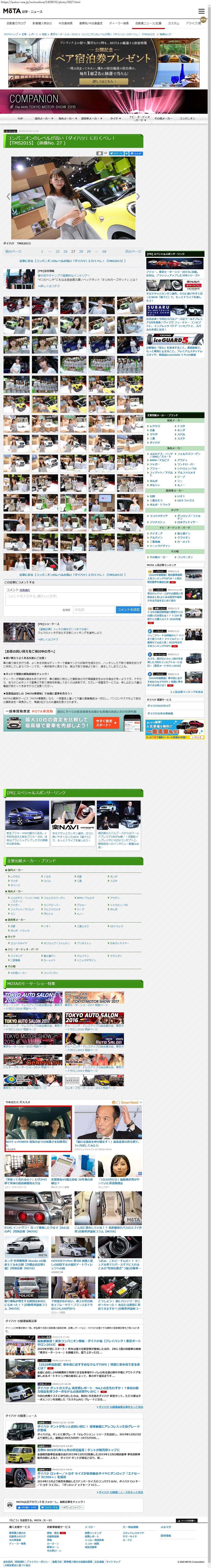The image size is (211, 1568).
Task: Go to next photo with right arrow
Action: [x=138, y=196]
